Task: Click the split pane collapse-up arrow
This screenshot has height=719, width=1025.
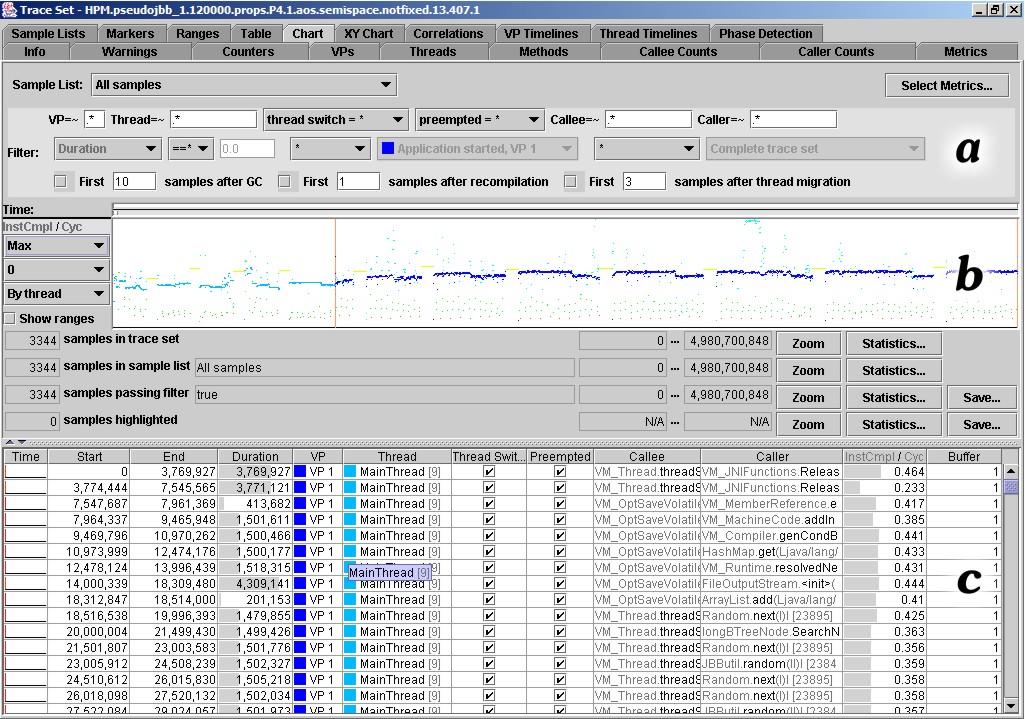Action: coord(10,442)
